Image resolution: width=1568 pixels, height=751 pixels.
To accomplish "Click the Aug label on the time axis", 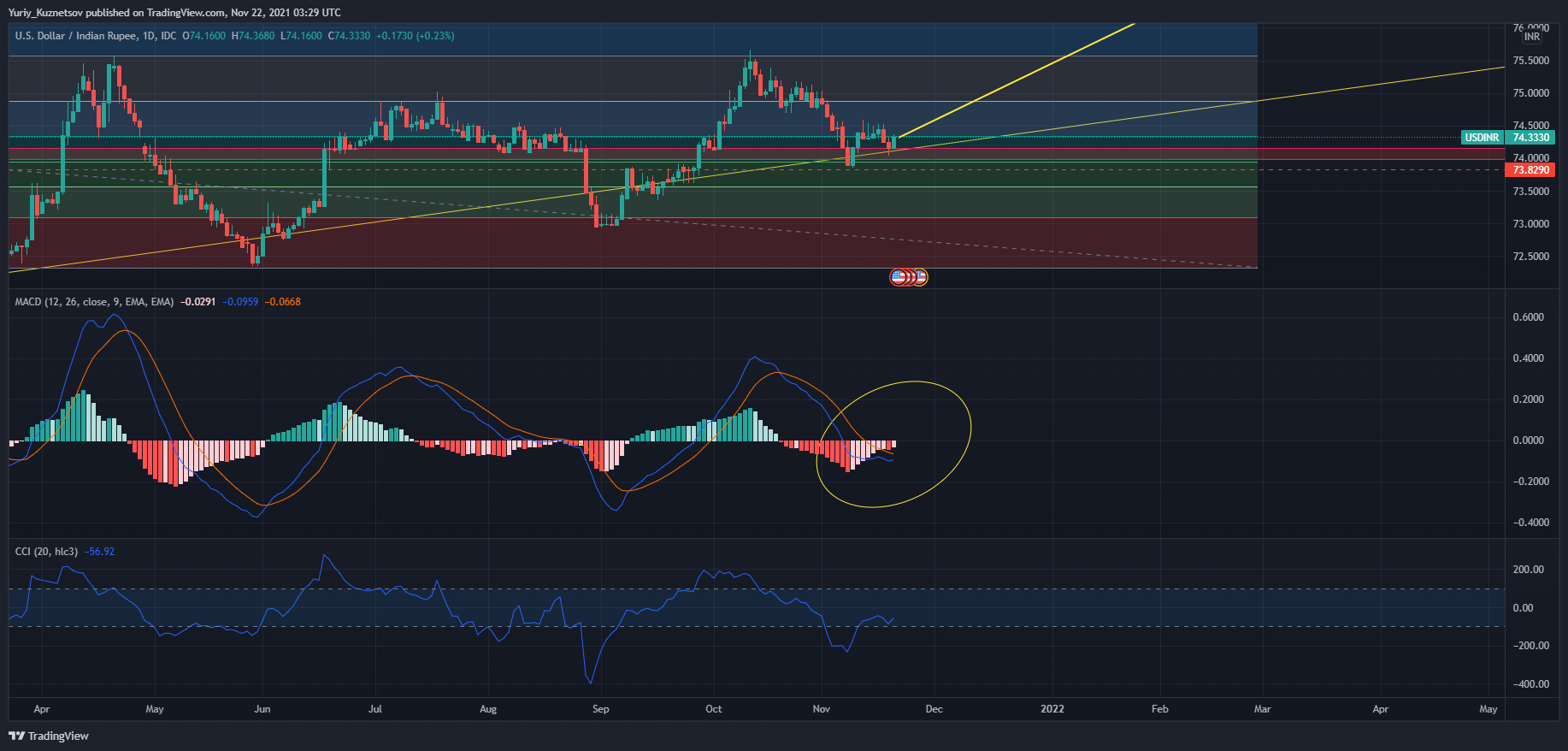I will [x=488, y=709].
